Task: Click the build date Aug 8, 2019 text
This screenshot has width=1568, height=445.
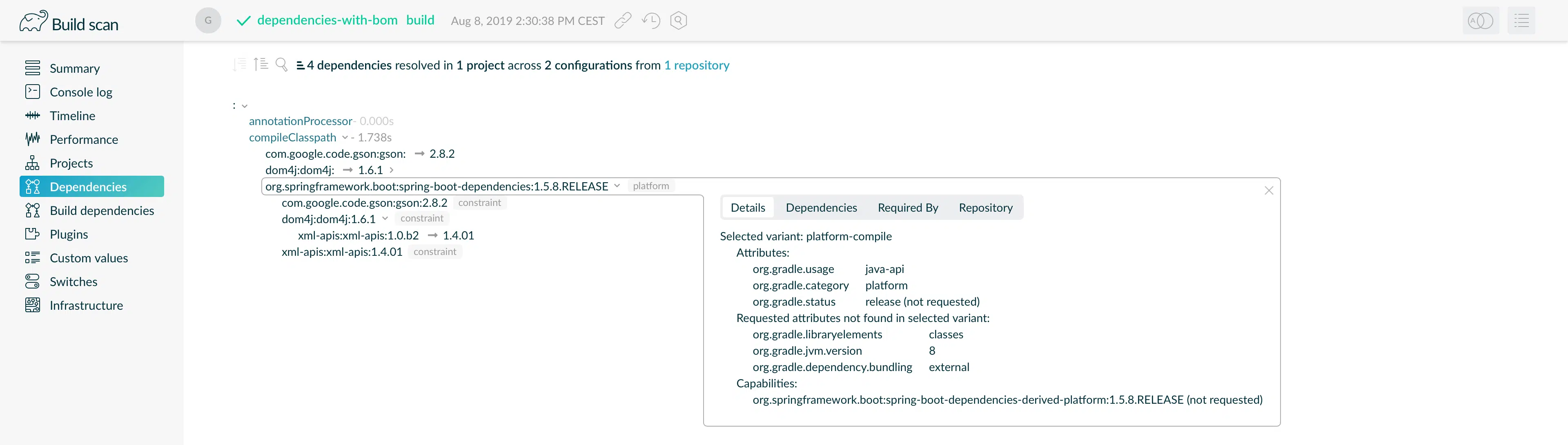Action: pyautogui.click(x=528, y=21)
